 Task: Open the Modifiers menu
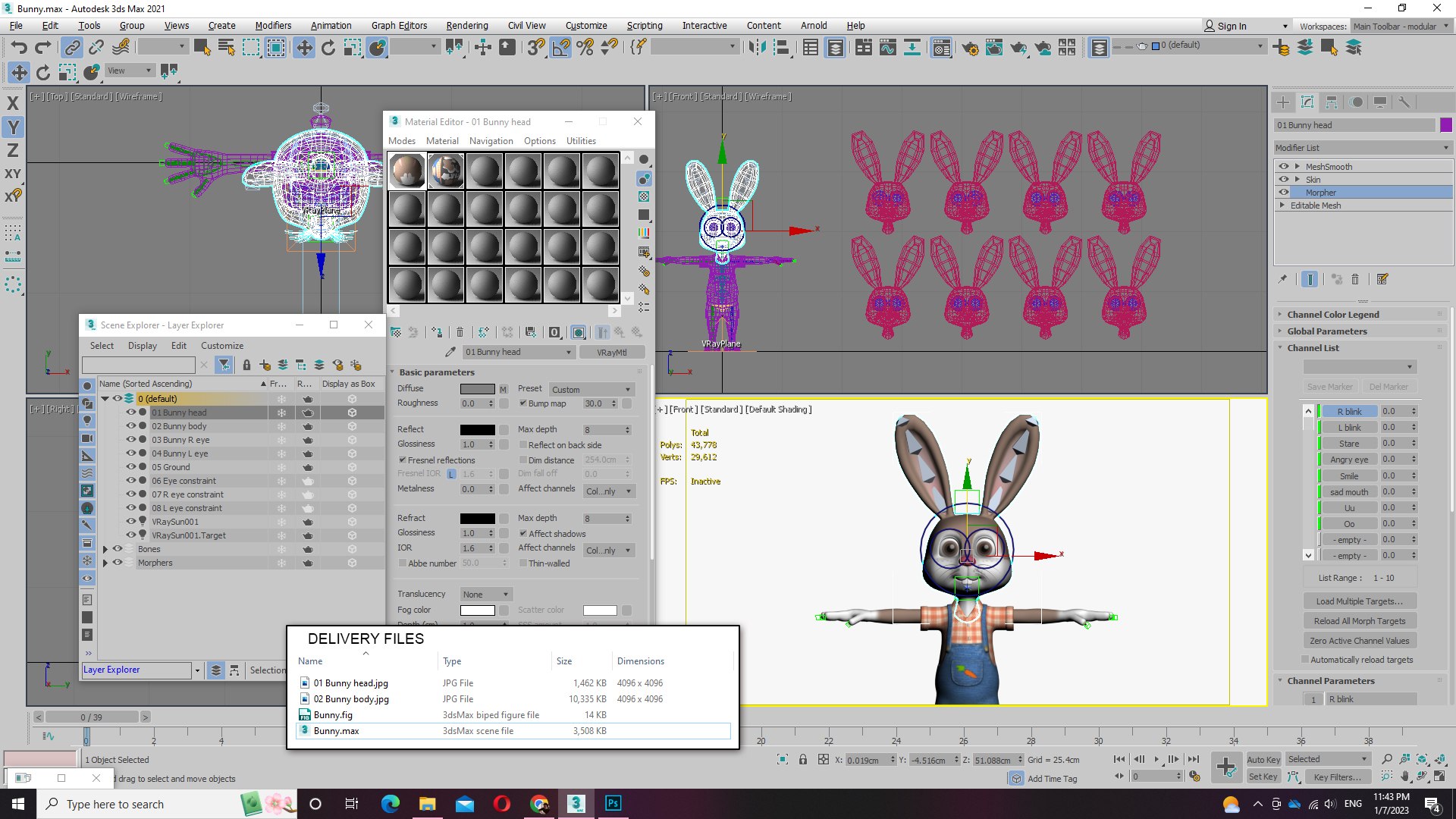(x=273, y=25)
